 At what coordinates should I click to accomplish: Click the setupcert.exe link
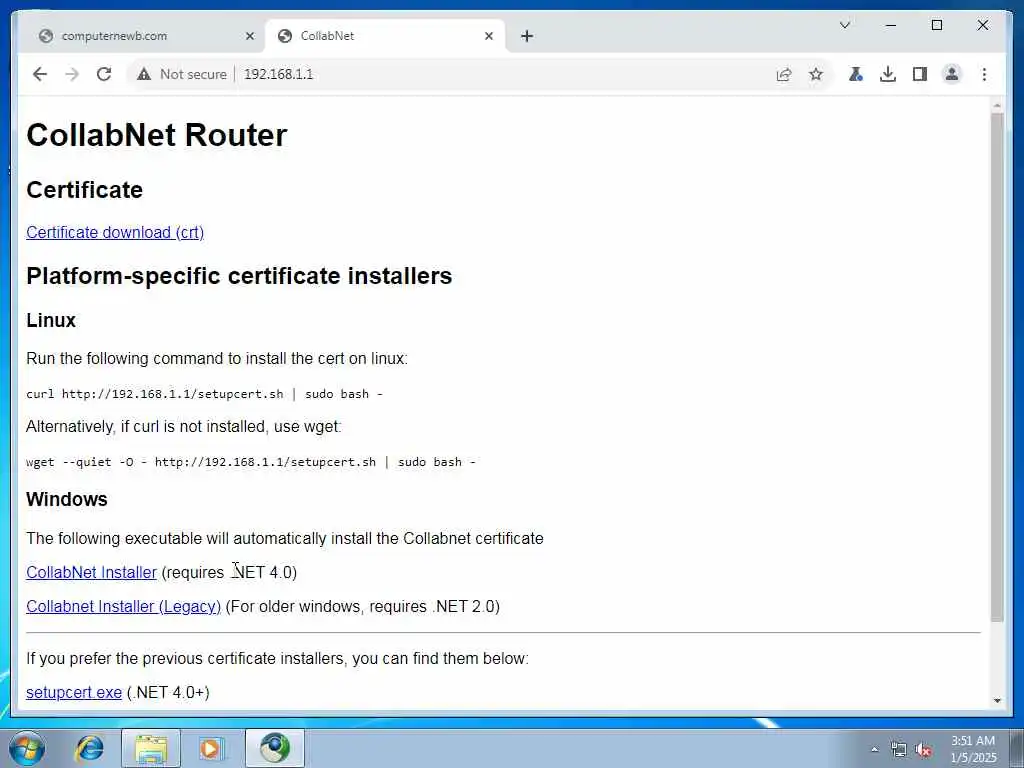[x=74, y=692]
